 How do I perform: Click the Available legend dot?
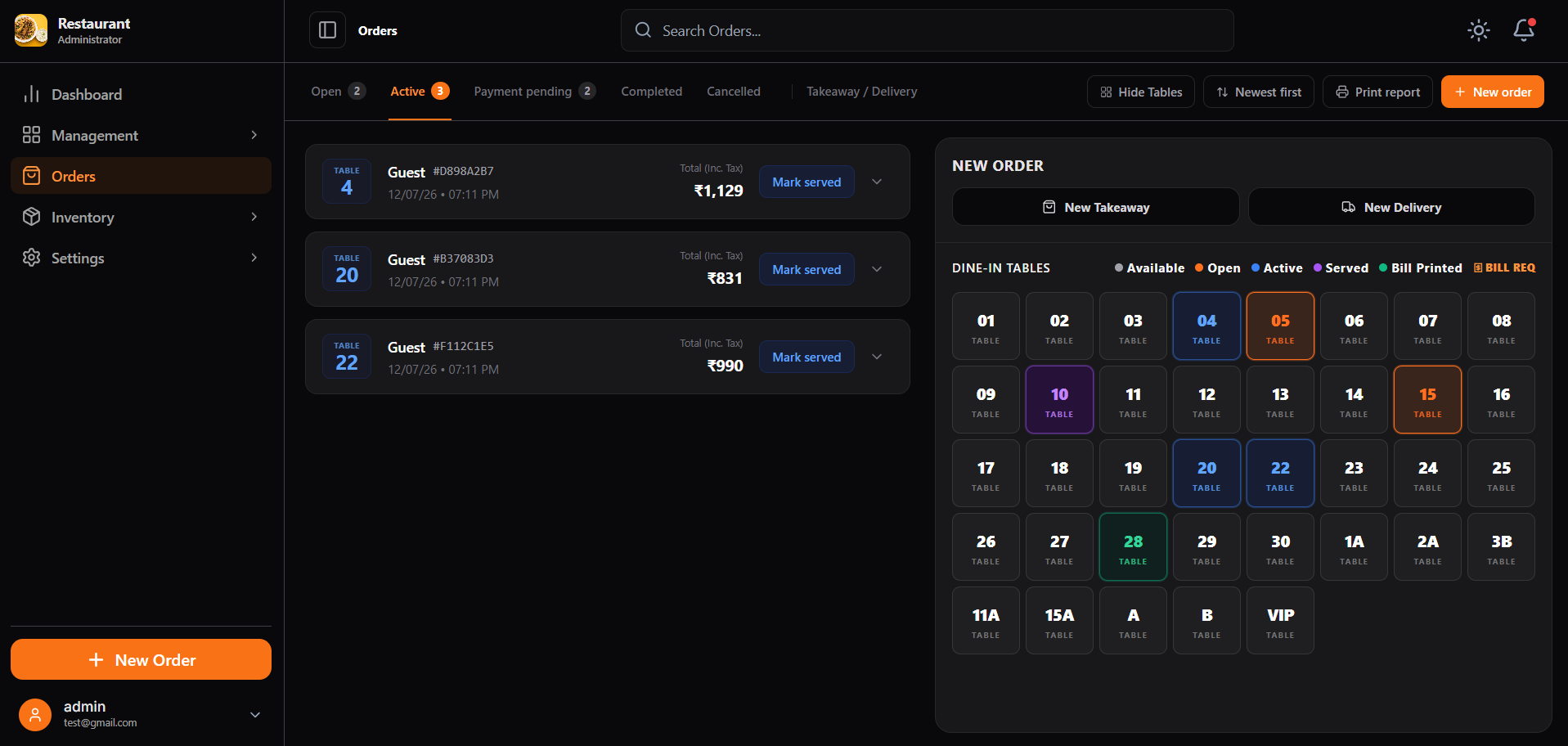[1119, 267]
